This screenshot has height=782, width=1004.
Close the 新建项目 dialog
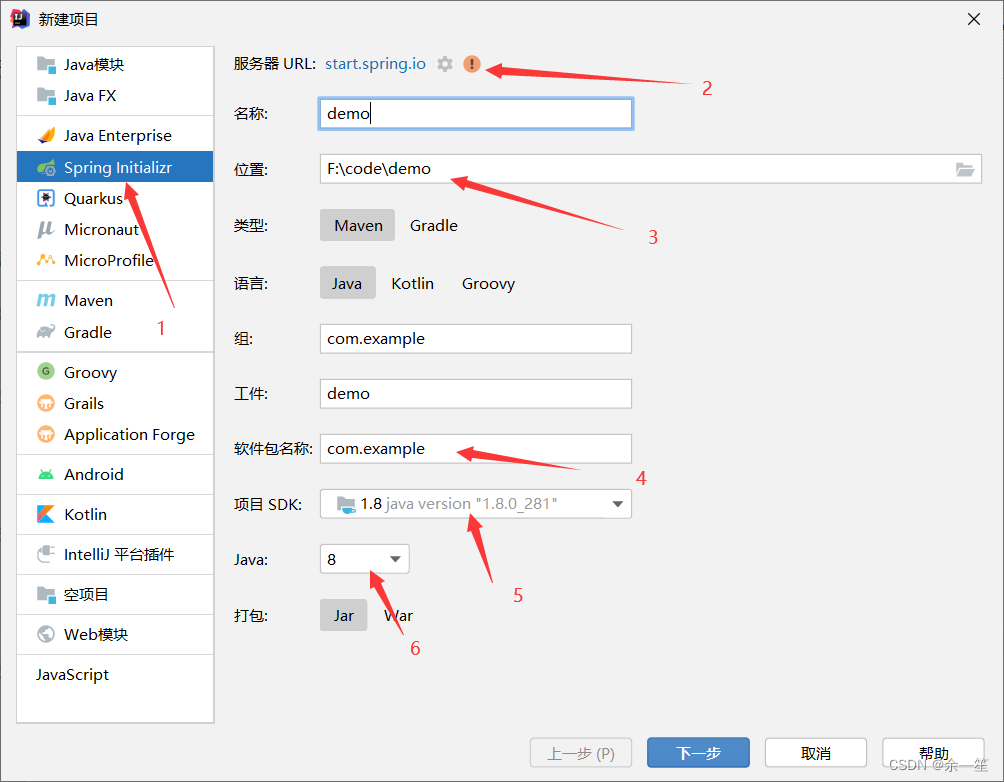(x=974, y=19)
